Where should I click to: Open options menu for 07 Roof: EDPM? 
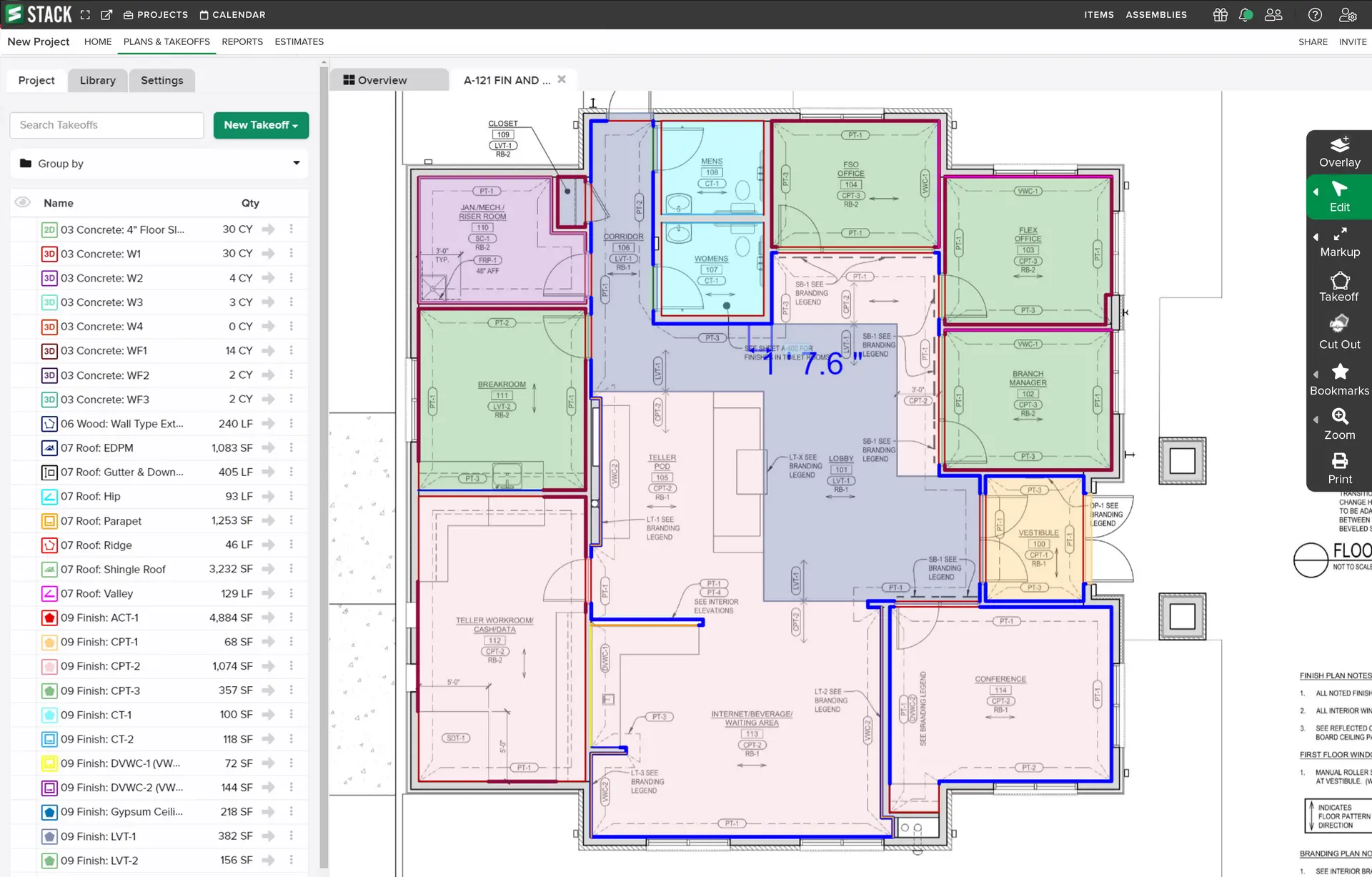tap(291, 447)
